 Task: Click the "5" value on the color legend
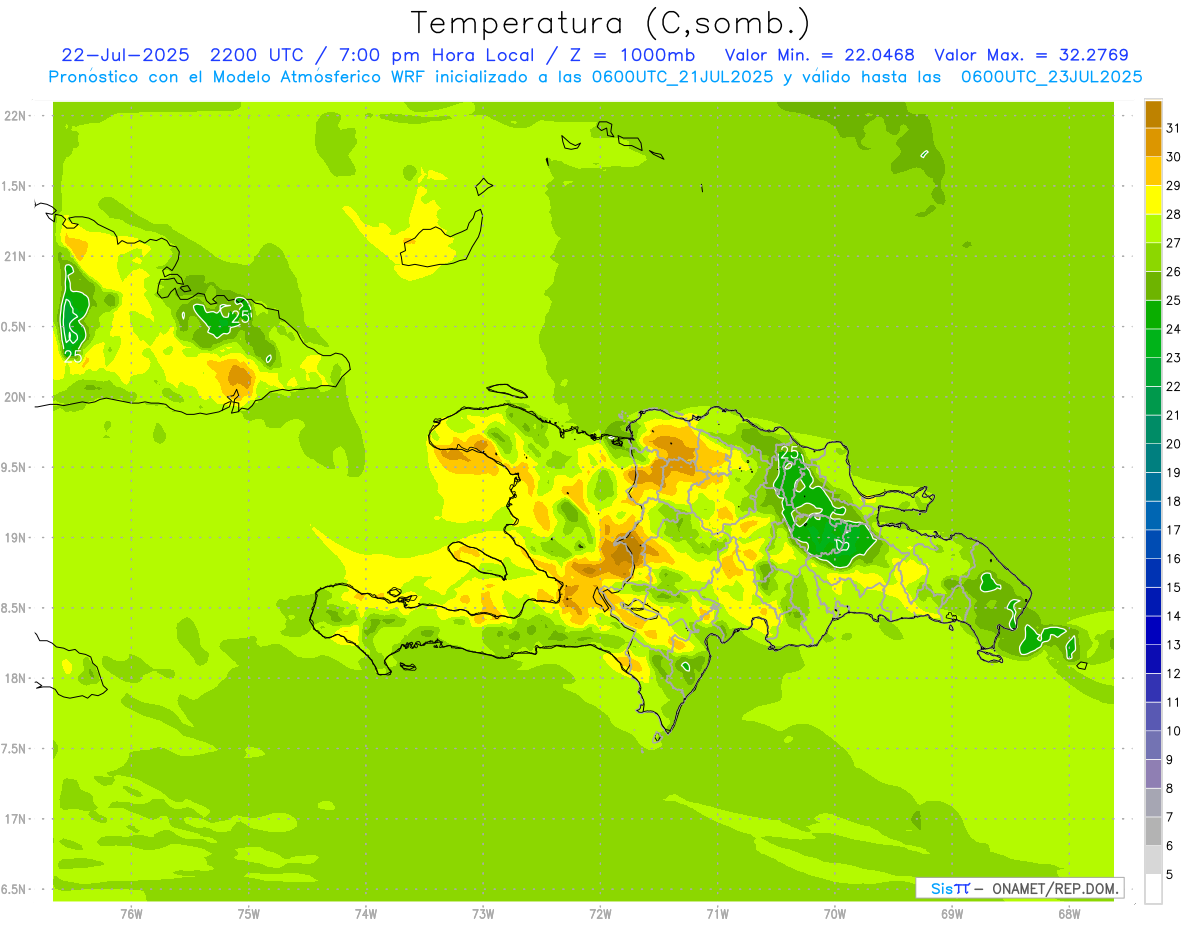(x=1170, y=874)
